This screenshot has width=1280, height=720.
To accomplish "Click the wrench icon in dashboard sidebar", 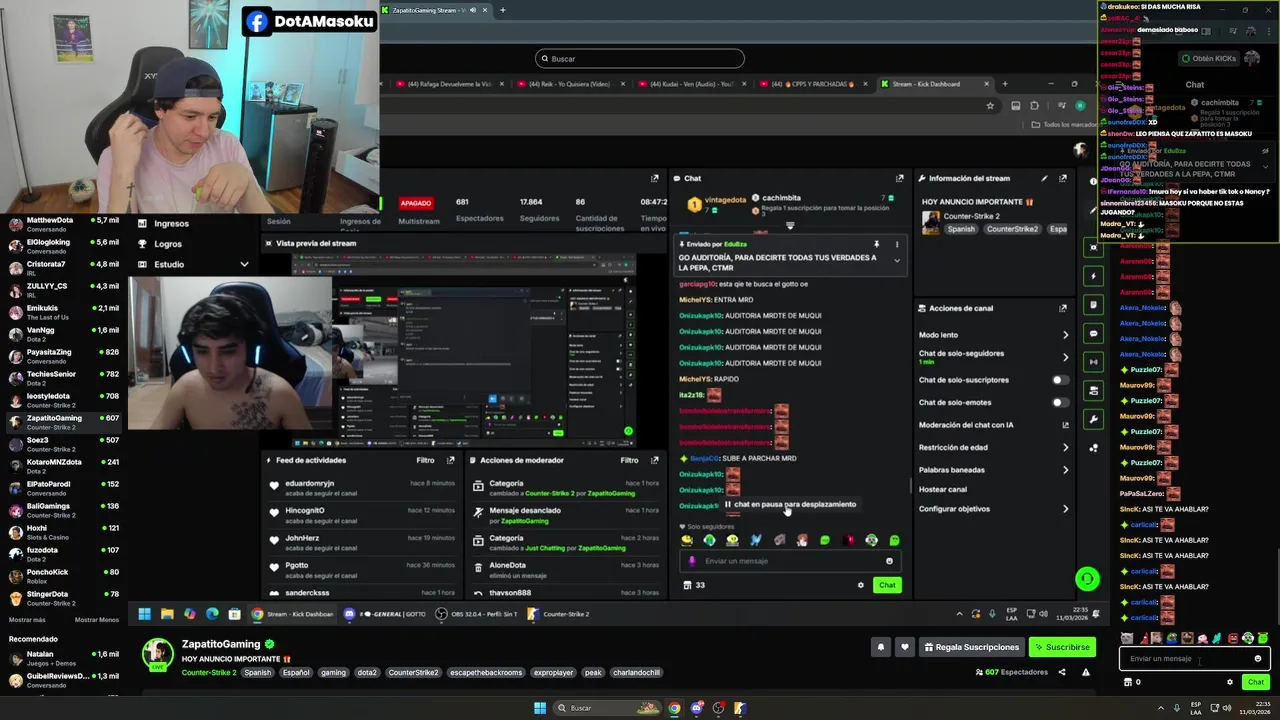I will [1093, 419].
